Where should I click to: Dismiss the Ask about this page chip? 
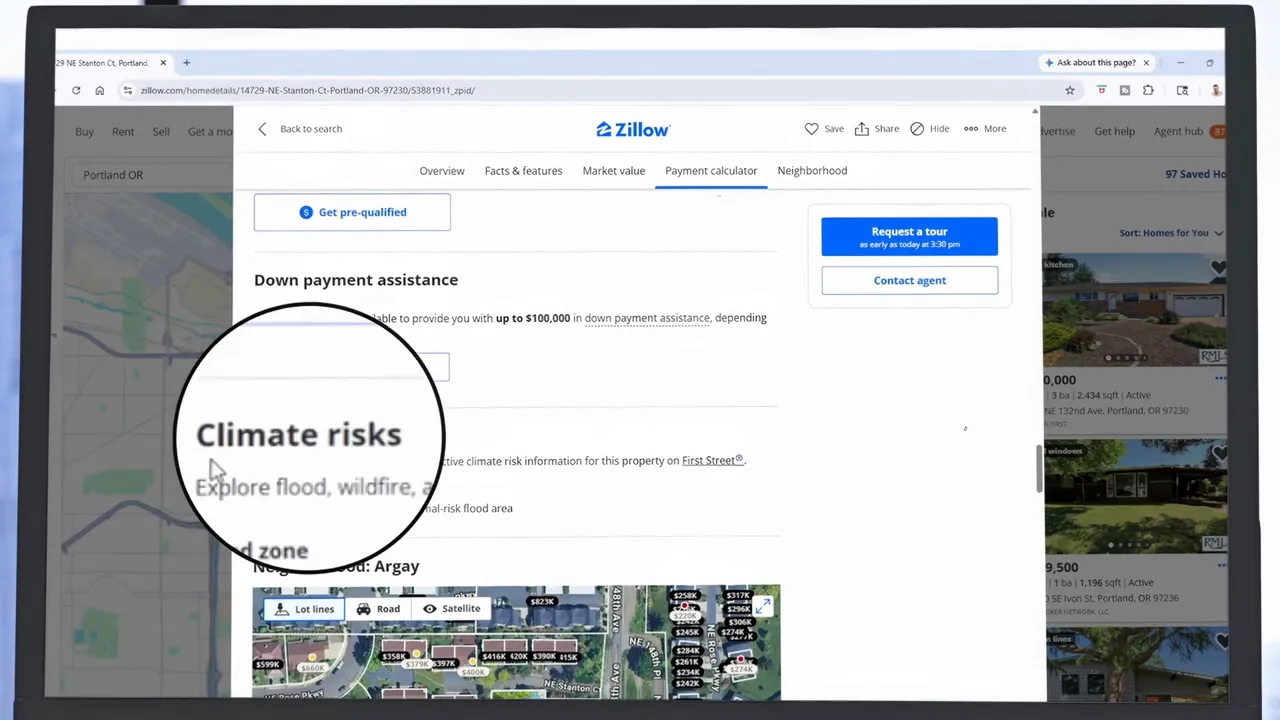pyautogui.click(x=1146, y=63)
